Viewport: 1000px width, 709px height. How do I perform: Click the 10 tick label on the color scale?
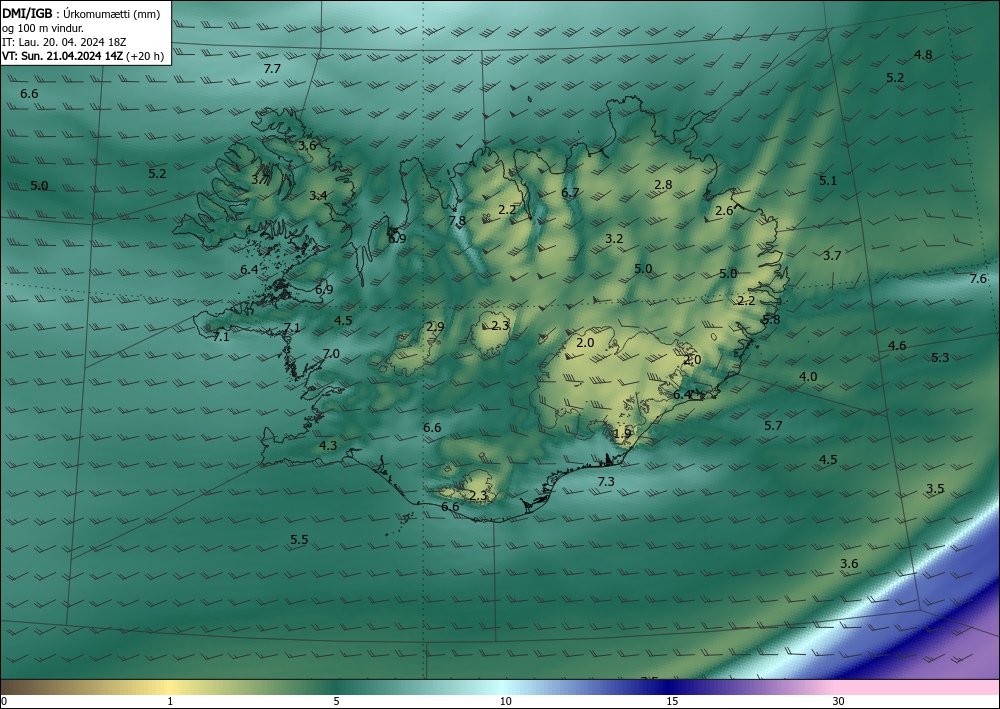click(505, 701)
